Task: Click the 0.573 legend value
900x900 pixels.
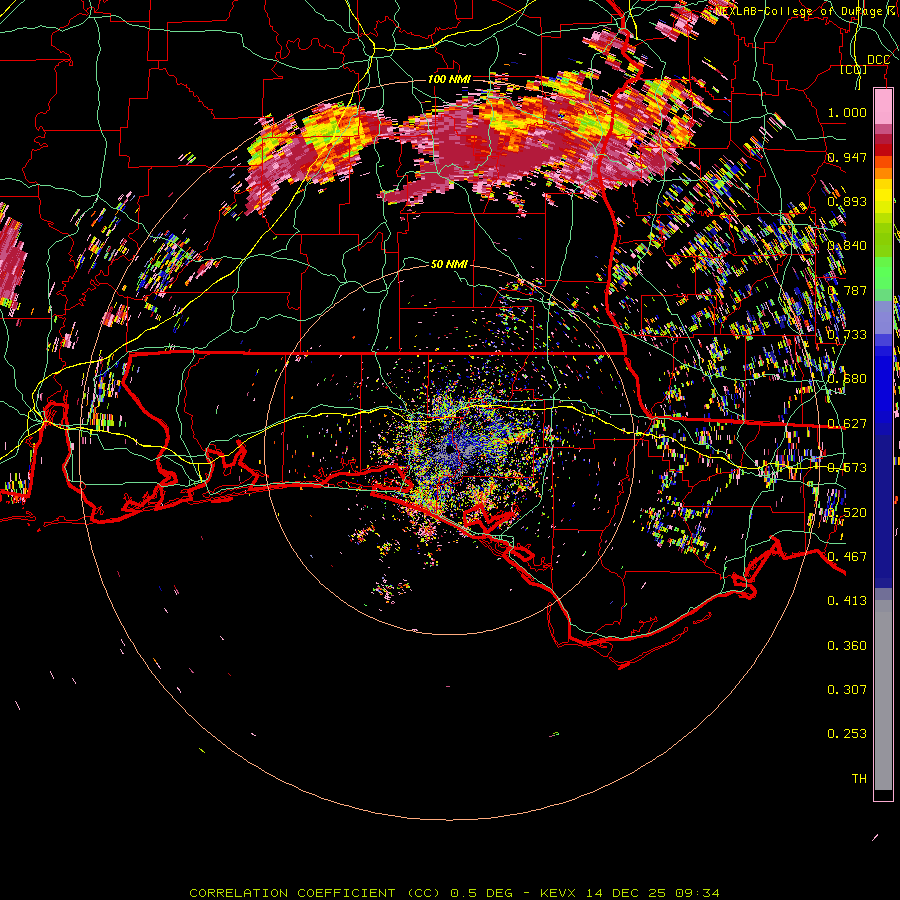Action: pos(847,468)
